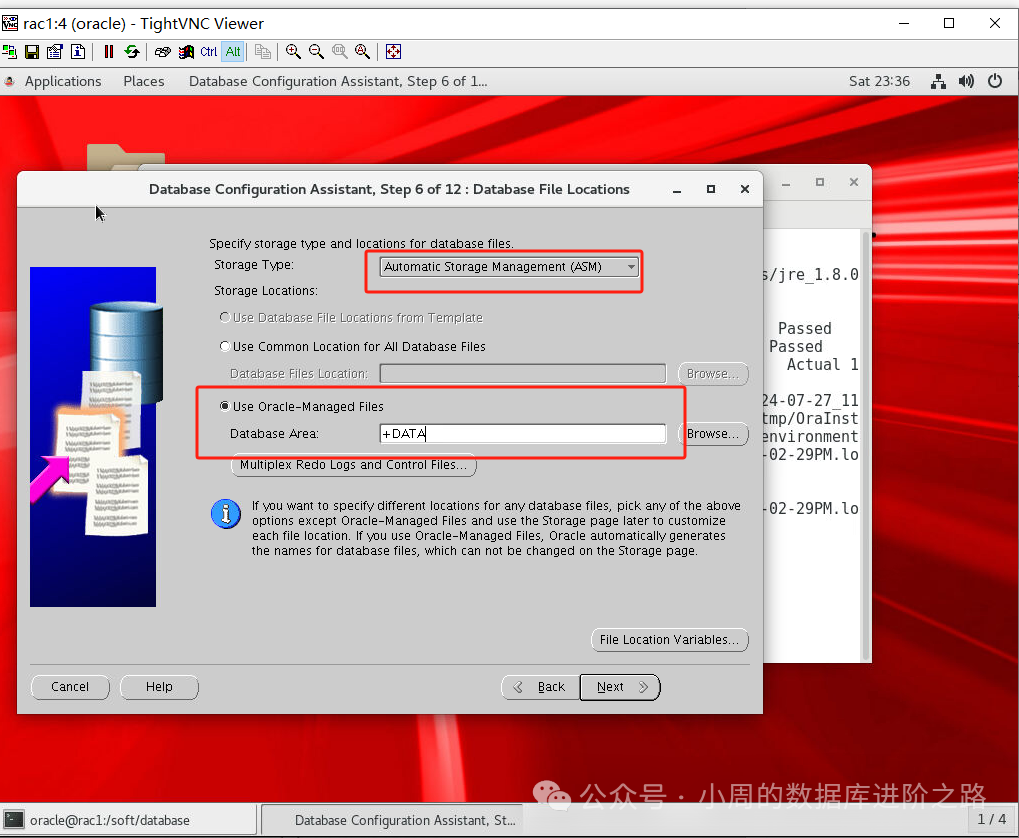Send Ctrl+Esc Windows flag icon
This screenshot has height=838, width=1019.
186,51
